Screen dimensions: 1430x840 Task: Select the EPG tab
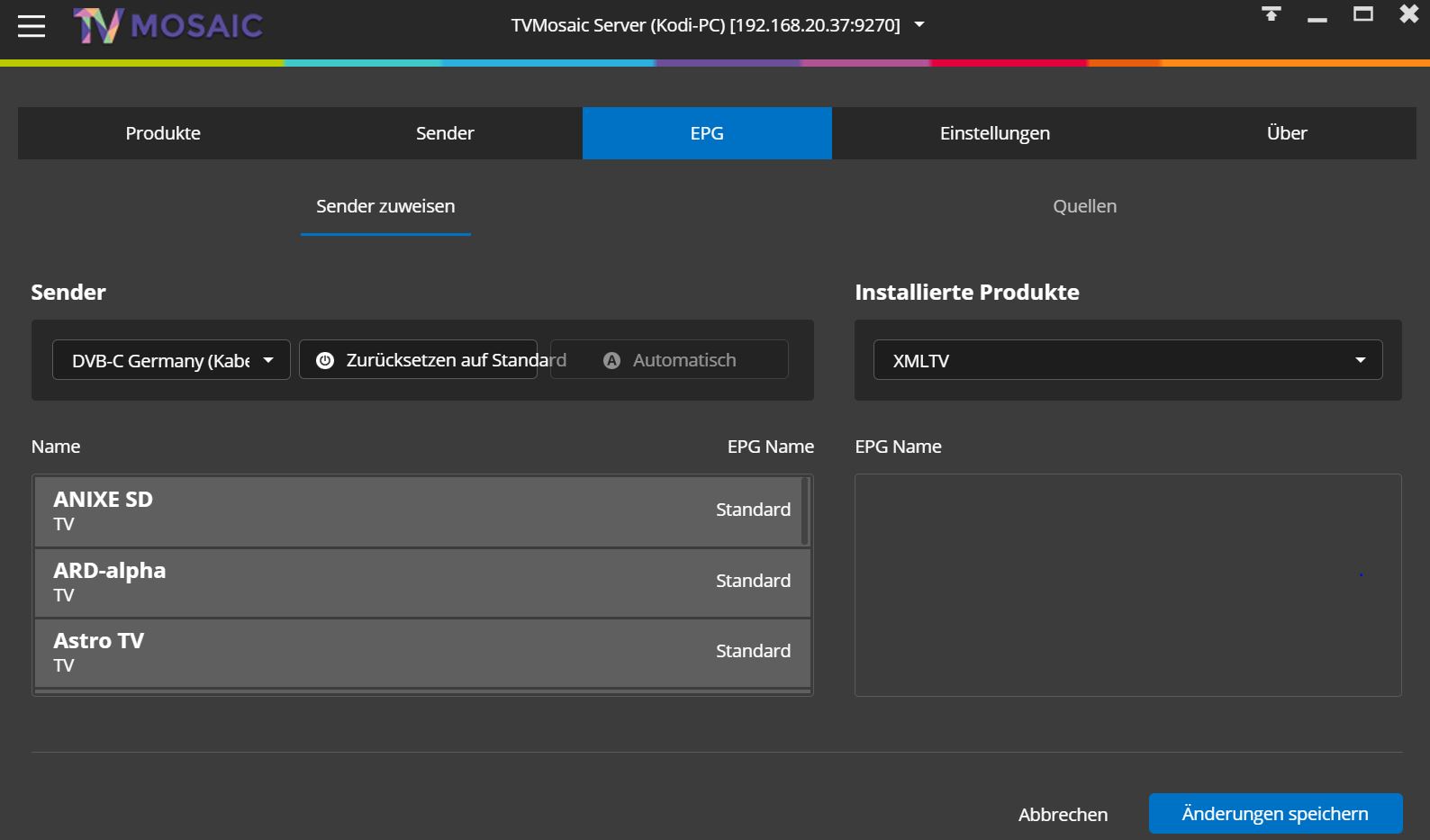point(707,133)
